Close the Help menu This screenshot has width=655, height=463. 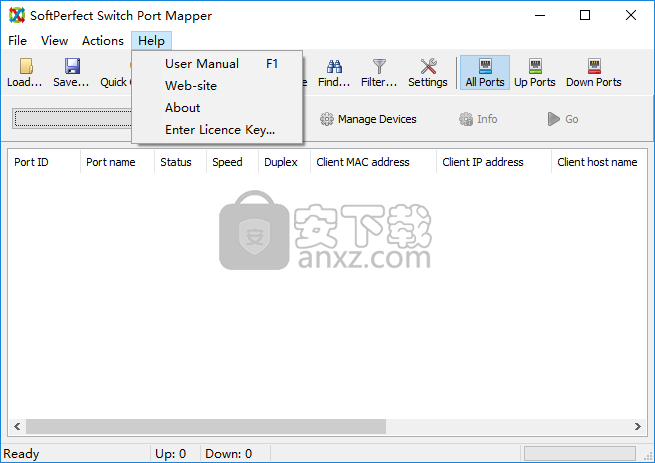tap(151, 41)
